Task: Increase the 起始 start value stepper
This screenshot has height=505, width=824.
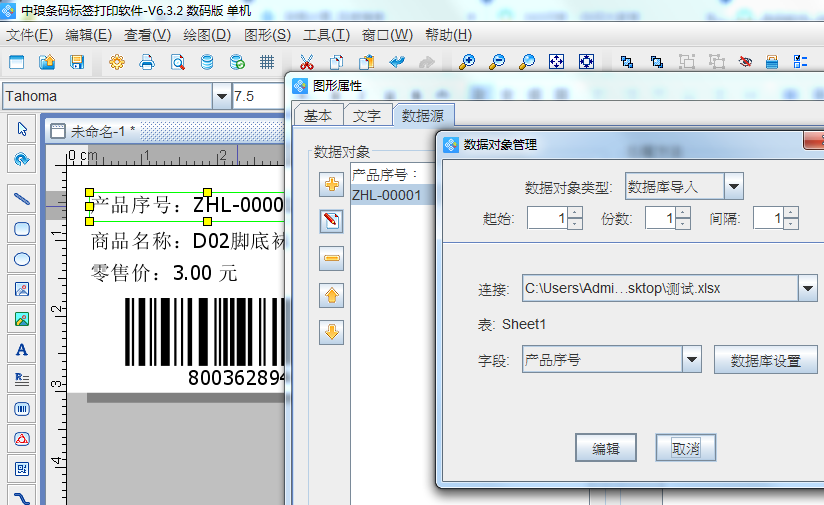Action: [575, 212]
